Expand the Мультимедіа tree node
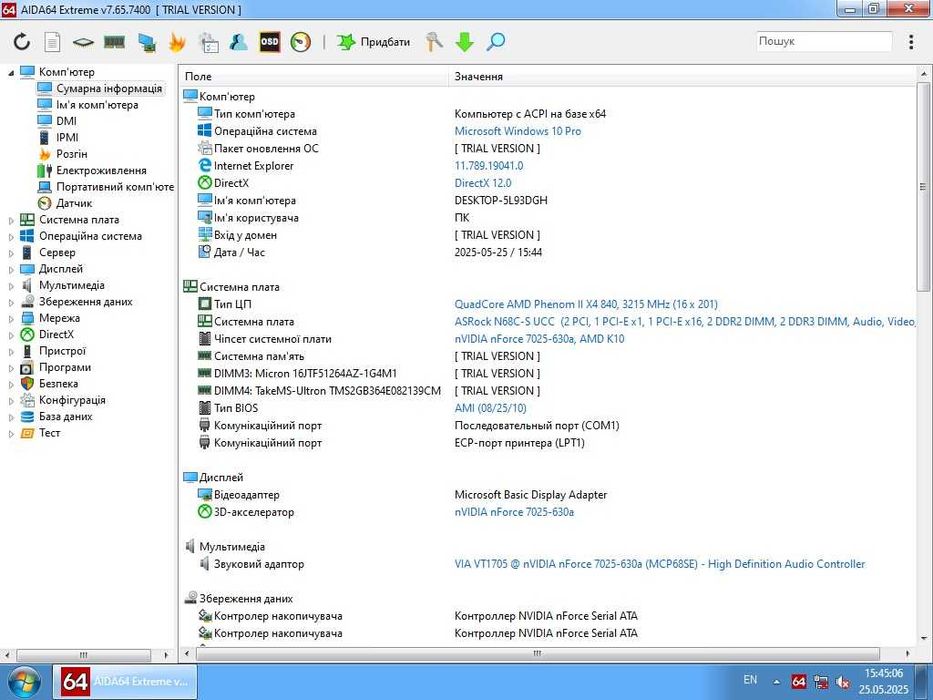 (x=11, y=286)
